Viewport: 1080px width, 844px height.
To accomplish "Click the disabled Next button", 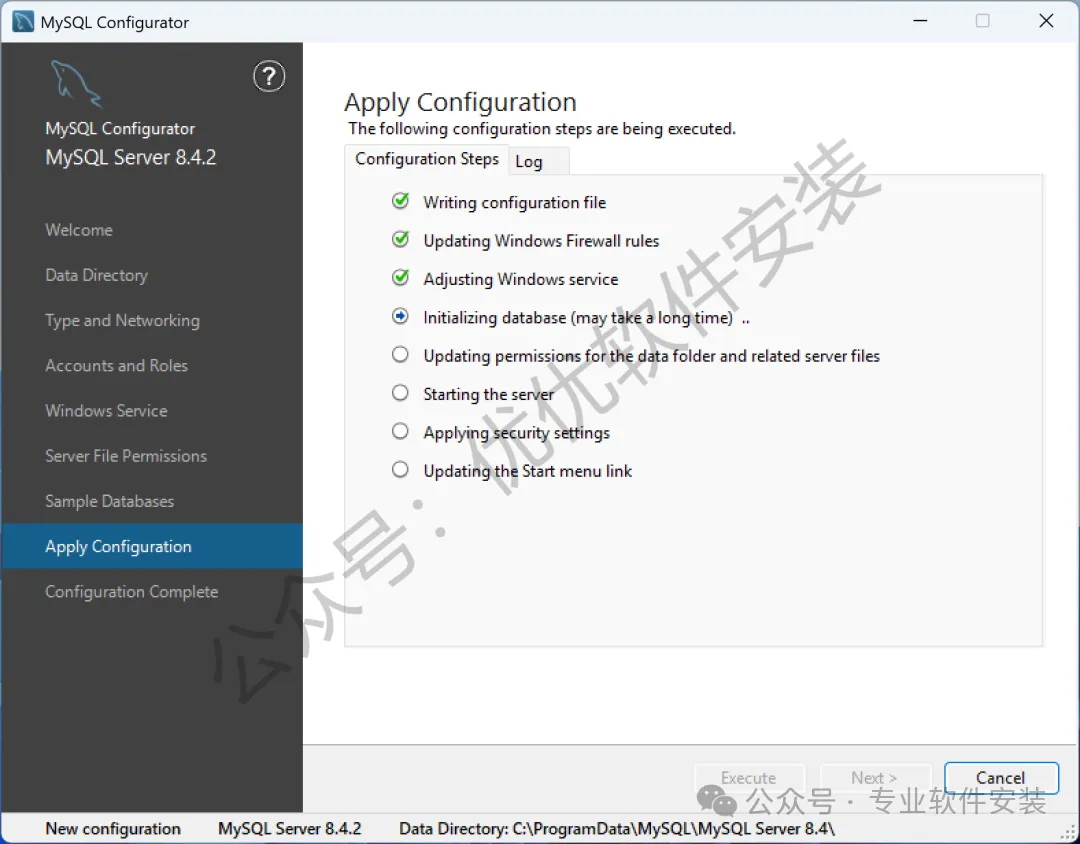I will [875, 778].
